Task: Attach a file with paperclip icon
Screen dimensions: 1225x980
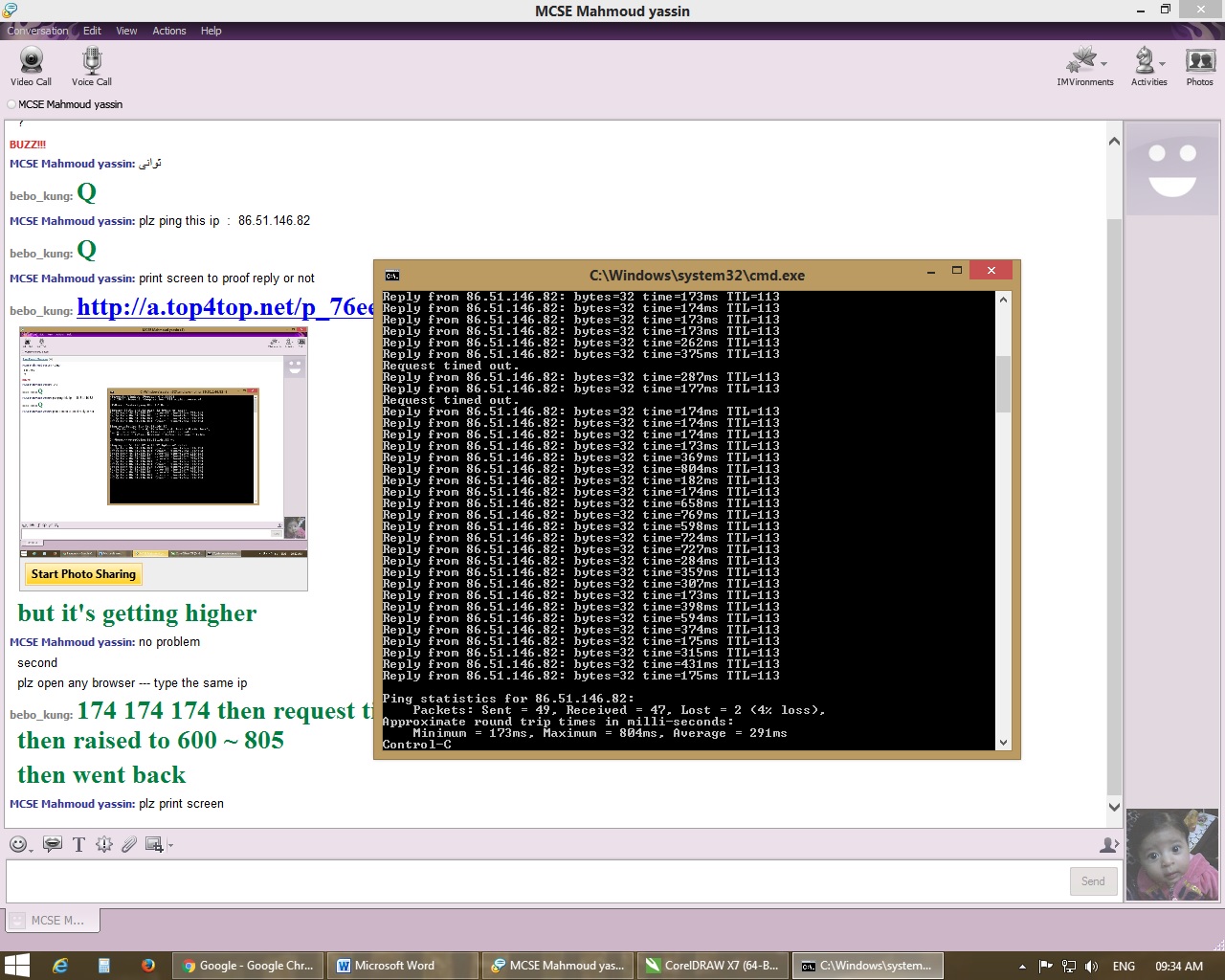Action: pyautogui.click(x=128, y=844)
